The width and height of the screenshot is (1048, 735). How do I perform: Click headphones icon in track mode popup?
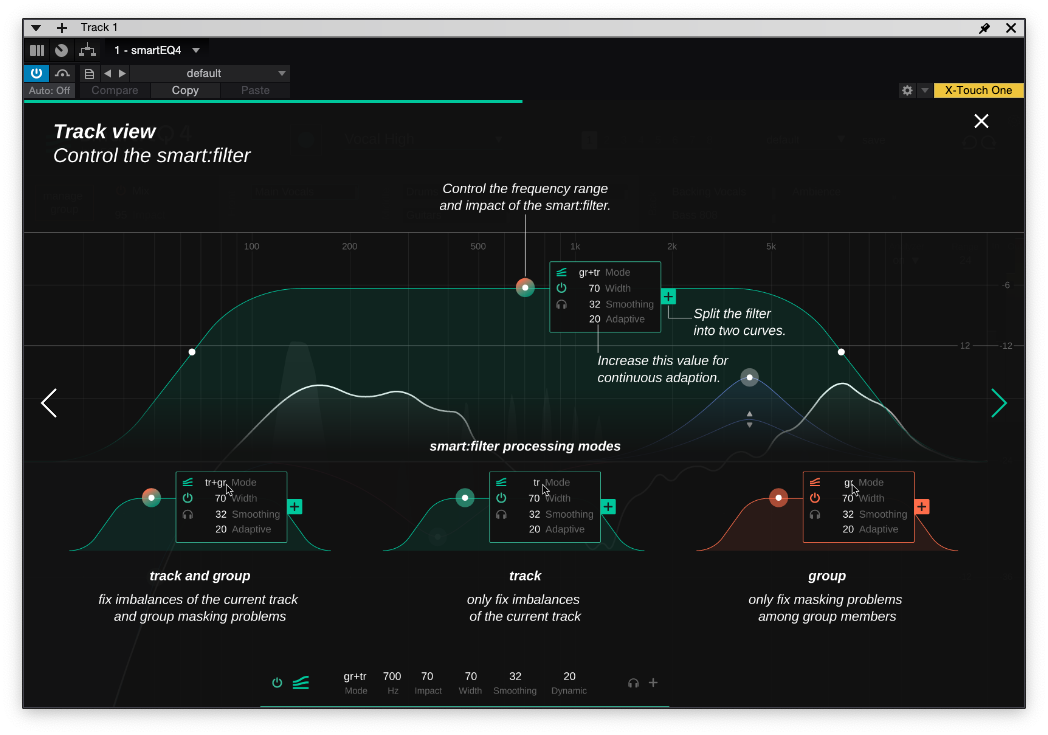(x=501, y=514)
